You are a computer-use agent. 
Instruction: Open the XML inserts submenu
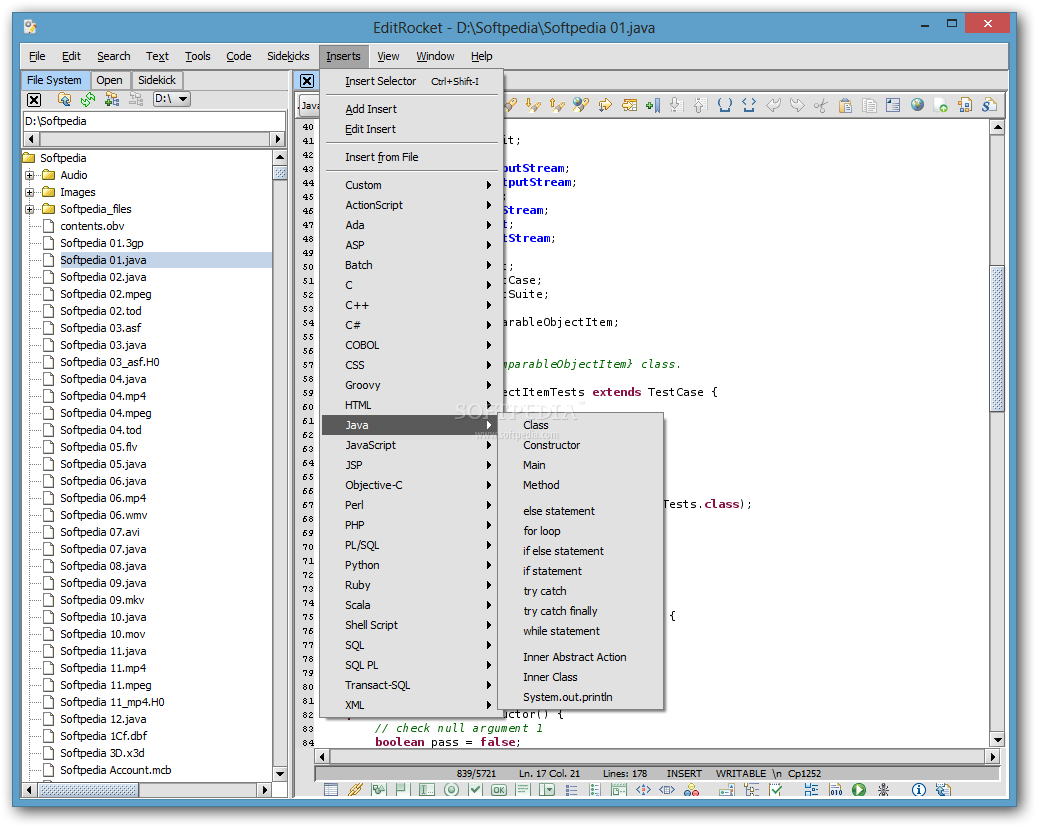click(x=411, y=705)
